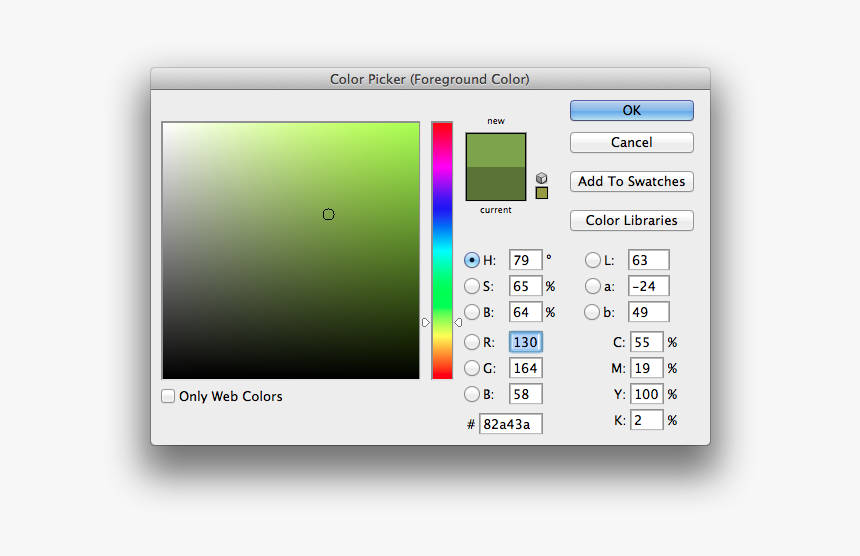Screen dimensions: 860x556
Task: Select the L lightness radio button
Action: click(x=592, y=260)
